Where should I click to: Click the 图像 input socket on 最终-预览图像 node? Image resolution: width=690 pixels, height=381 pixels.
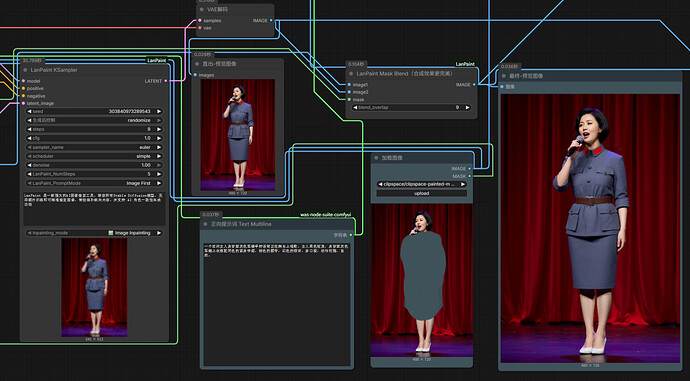[502, 87]
